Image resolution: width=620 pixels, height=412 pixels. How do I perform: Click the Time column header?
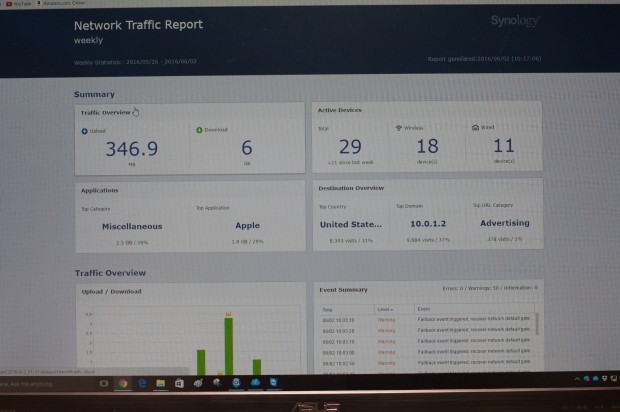pyautogui.click(x=327, y=310)
